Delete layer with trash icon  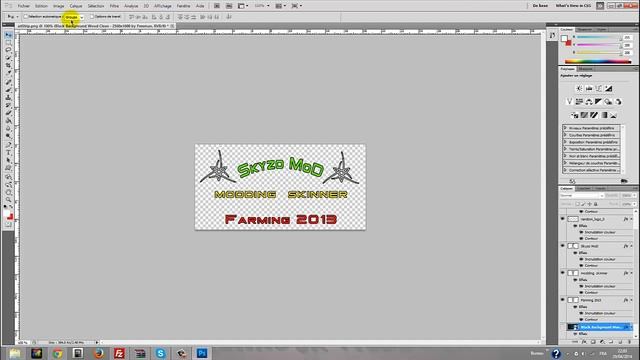pos(630,342)
